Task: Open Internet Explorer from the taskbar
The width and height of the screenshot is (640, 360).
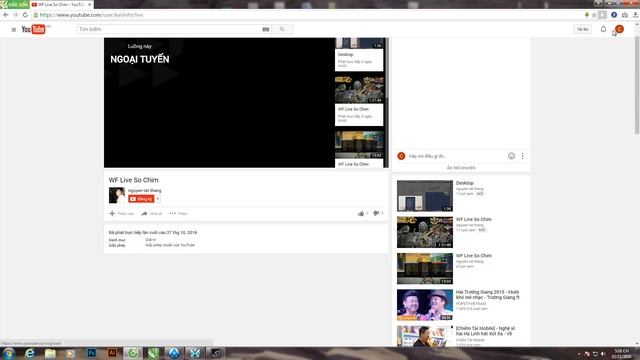Action: (x=30, y=353)
